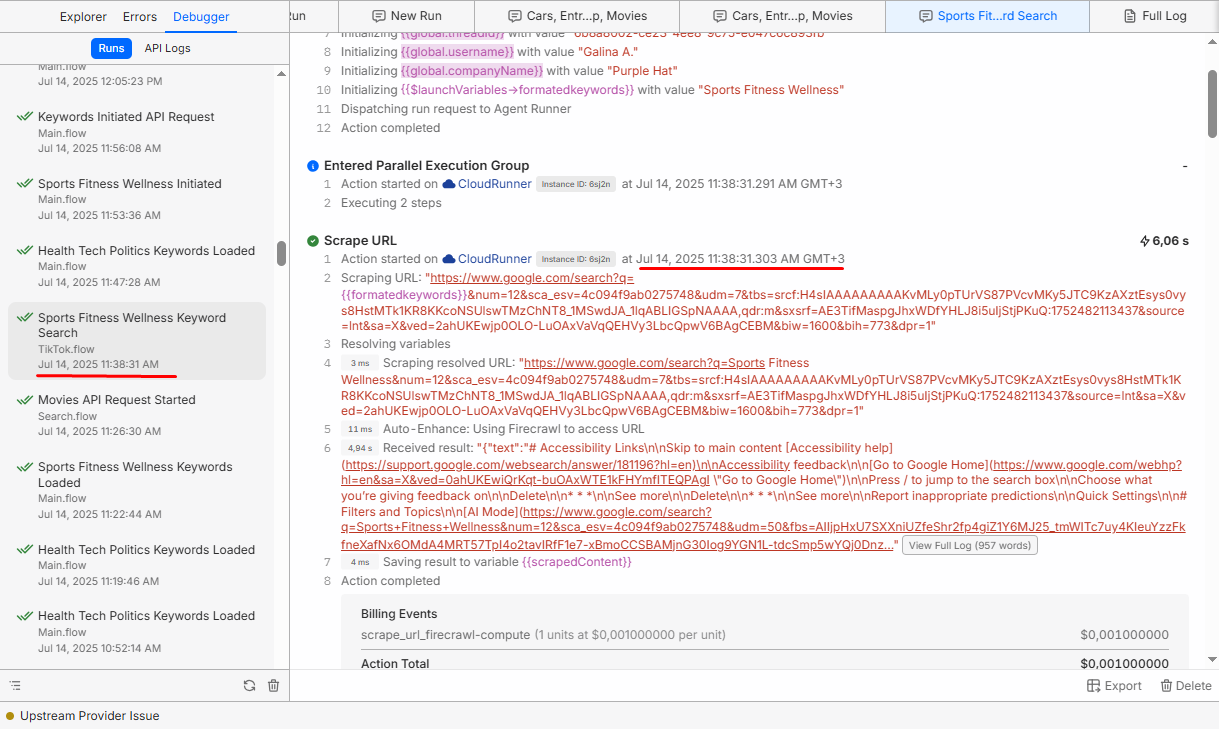This screenshot has height=729, width=1219.
Task: Open the CloudRunner link under Scrape URL
Action: 494,259
